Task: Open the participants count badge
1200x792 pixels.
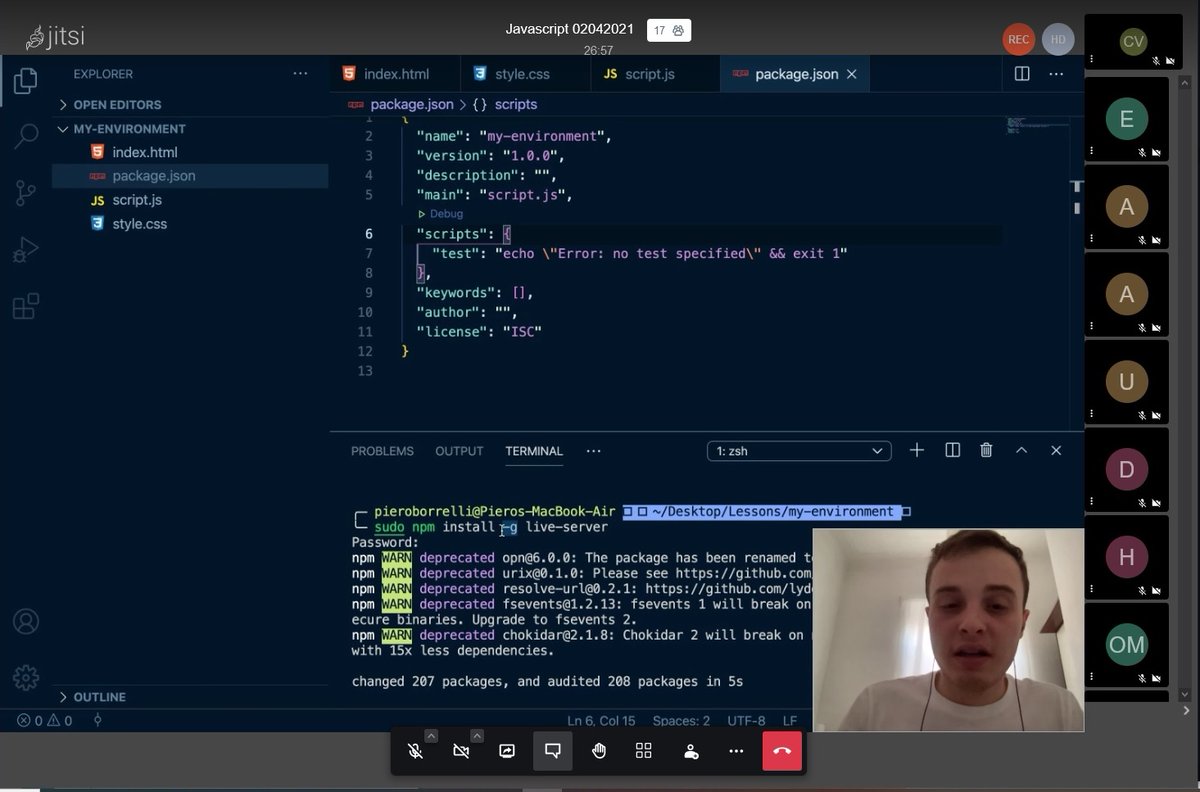Action: pyautogui.click(x=669, y=31)
